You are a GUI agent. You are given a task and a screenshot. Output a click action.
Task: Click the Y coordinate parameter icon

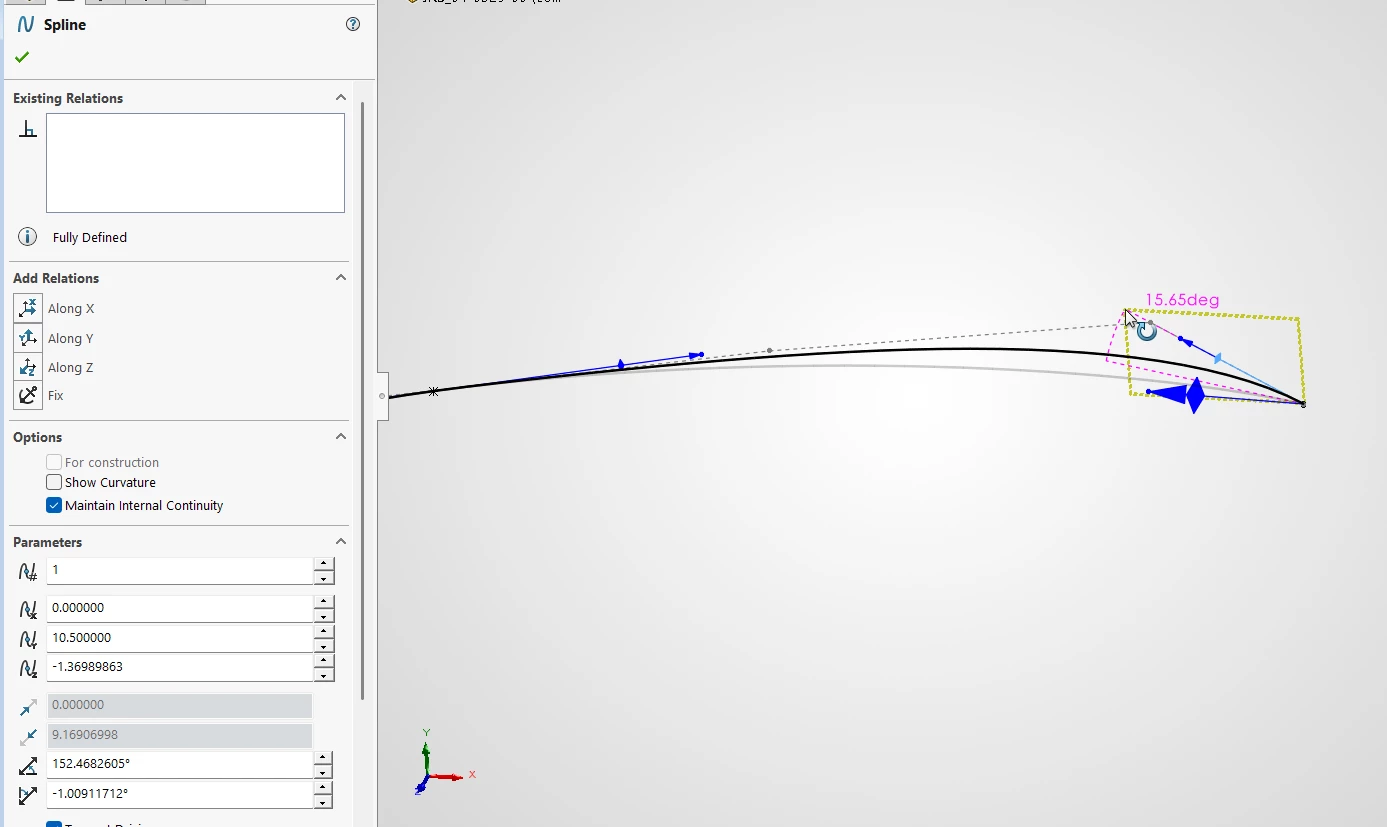point(28,638)
